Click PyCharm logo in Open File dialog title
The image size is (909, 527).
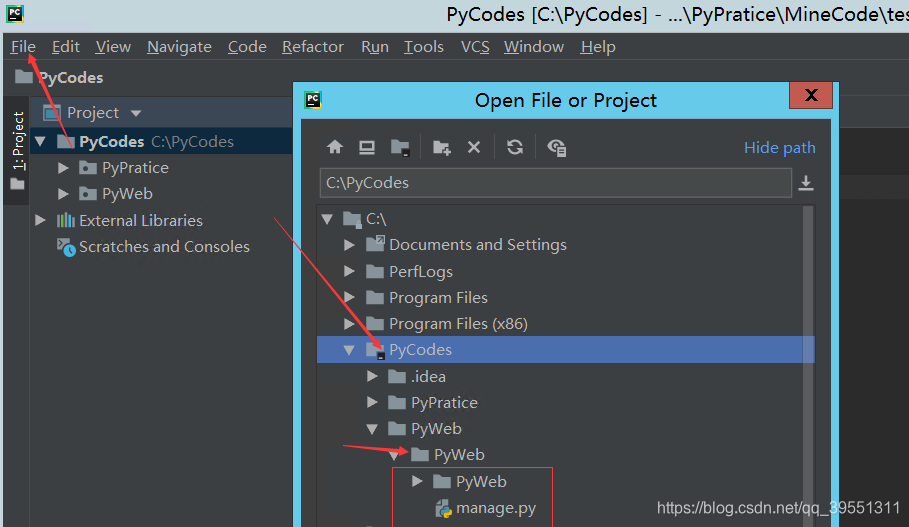tap(313, 100)
